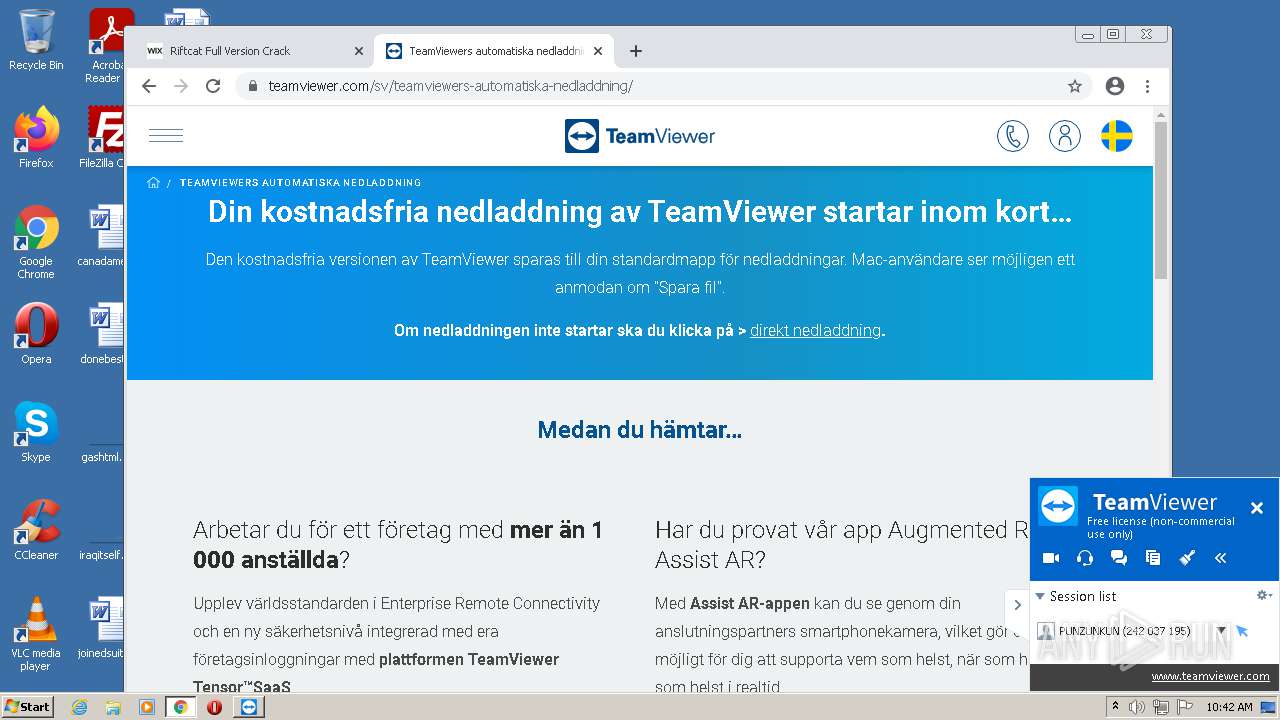Launch Internet Explorer from taskbar
Image resolution: width=1280 pixels, height=720 pixels.
79,707
